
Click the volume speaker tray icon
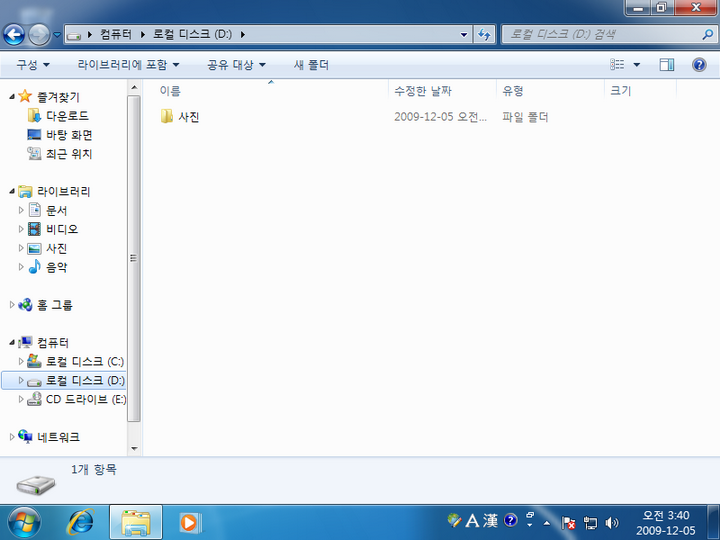click(x=611, y=523)
